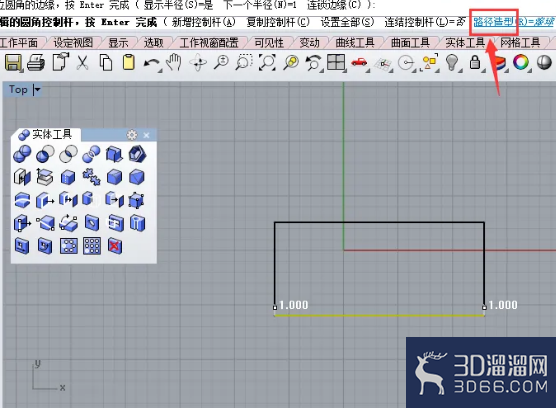Click the 路径造型(R)=滚球 command option
The width and height of the screenshot is (556, 408).
(x=515, y=22)
